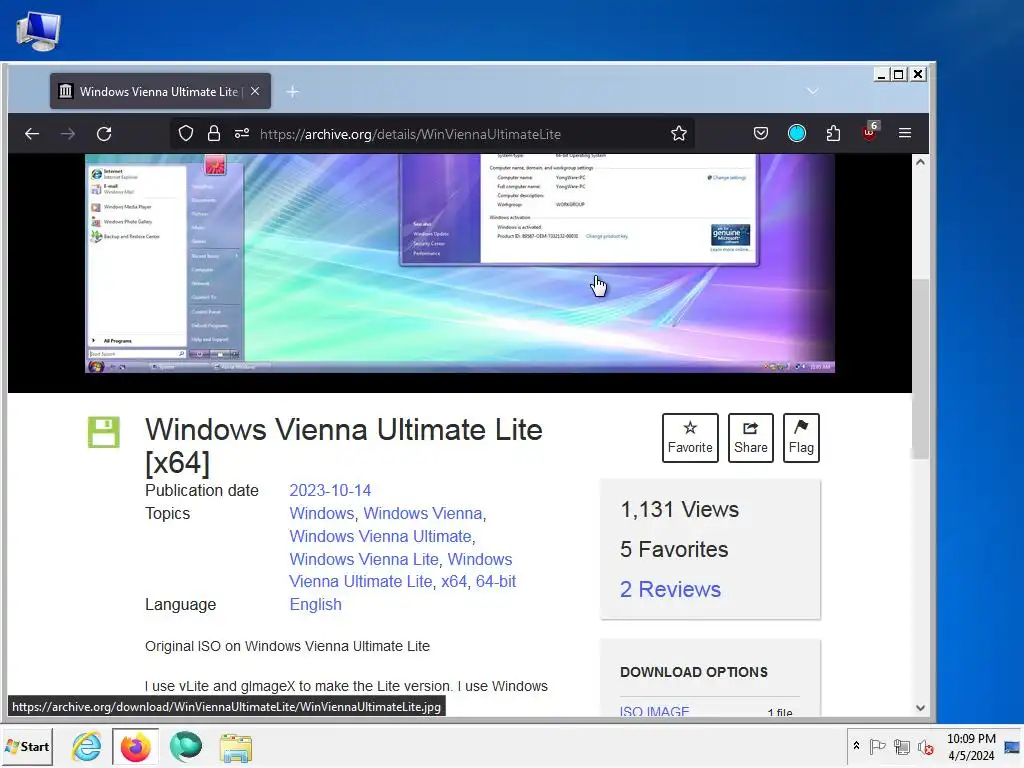Share this archive item

751,438
